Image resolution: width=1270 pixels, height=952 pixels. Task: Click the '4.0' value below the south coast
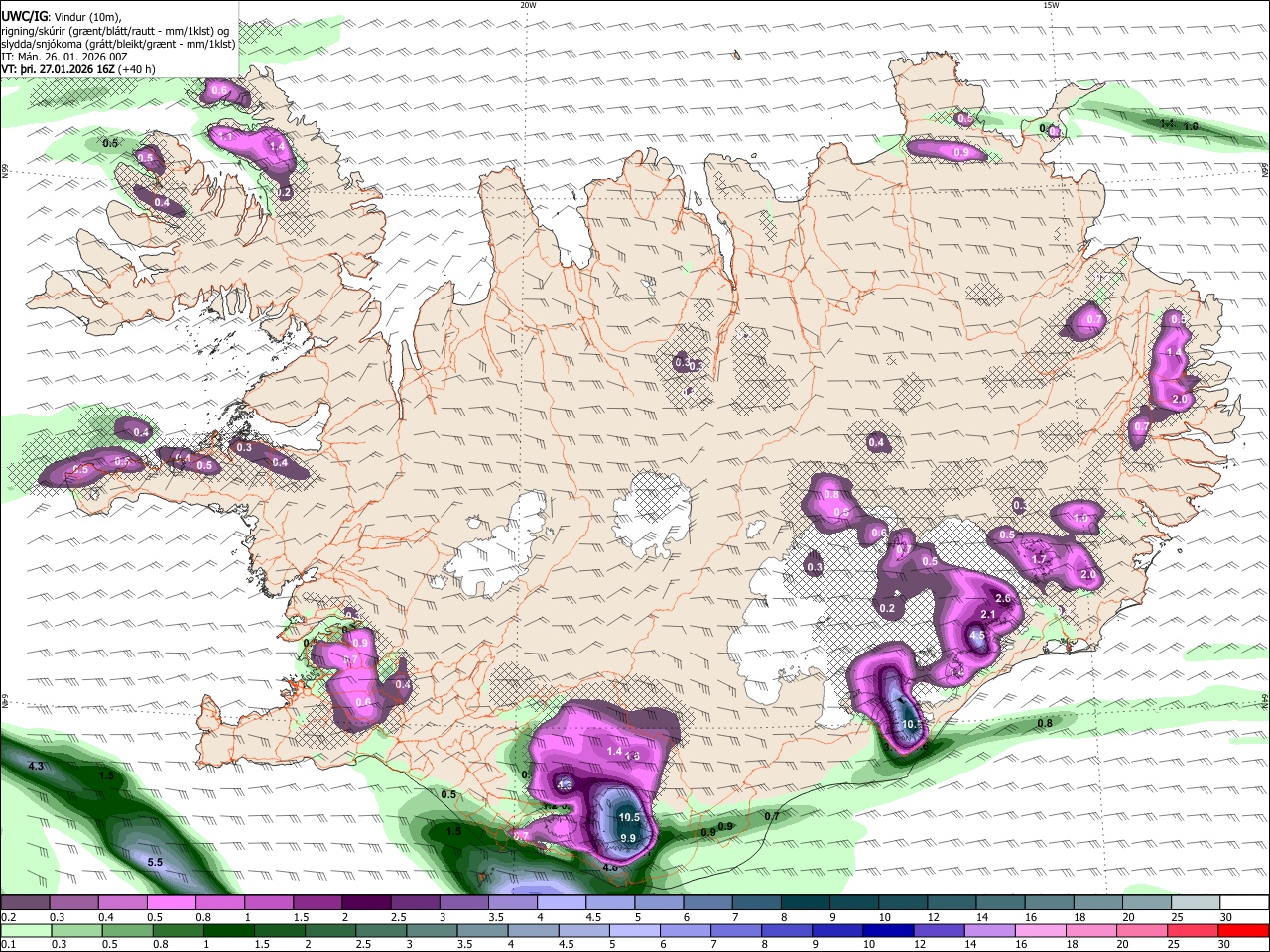click(610, 867)
